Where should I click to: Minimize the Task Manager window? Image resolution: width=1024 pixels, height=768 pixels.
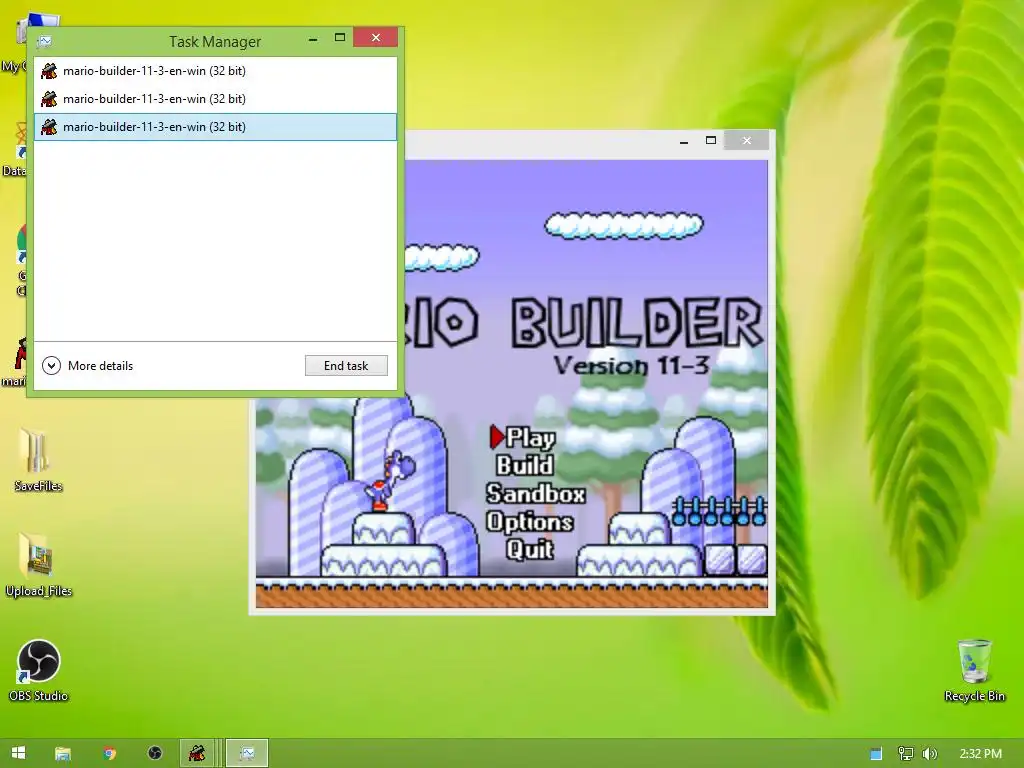coord(313,39)
